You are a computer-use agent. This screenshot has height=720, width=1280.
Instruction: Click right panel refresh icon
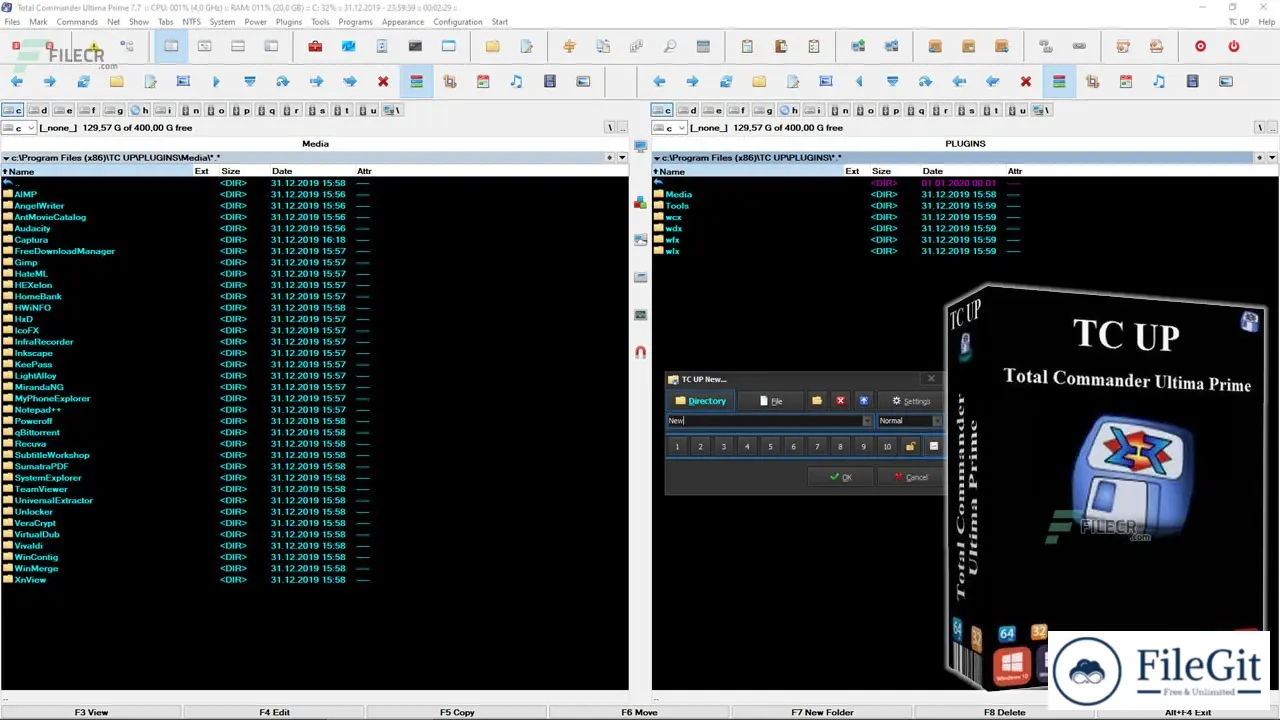coord(725,81)
